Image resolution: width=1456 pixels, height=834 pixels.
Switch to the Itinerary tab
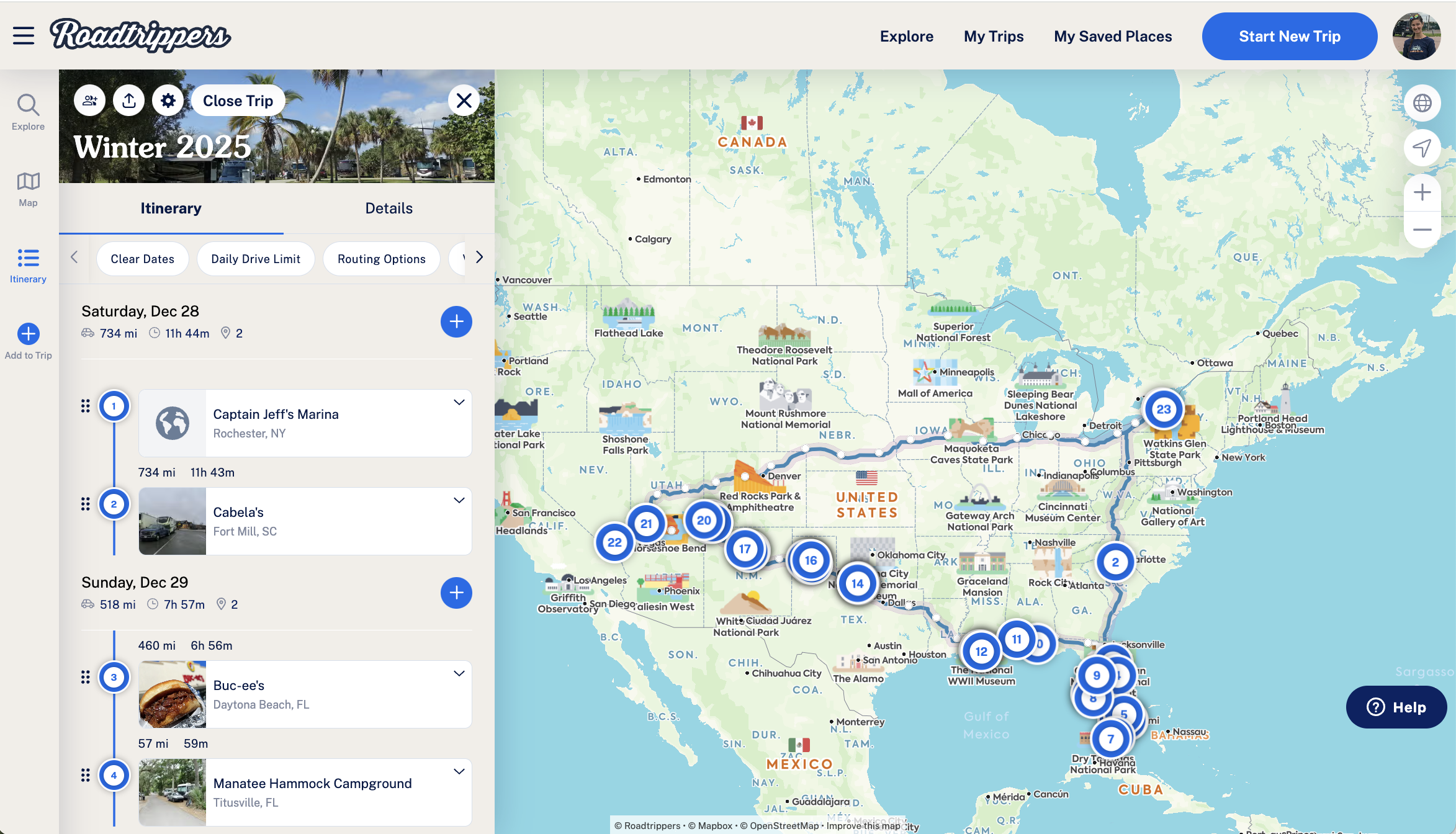coord(171,208)
